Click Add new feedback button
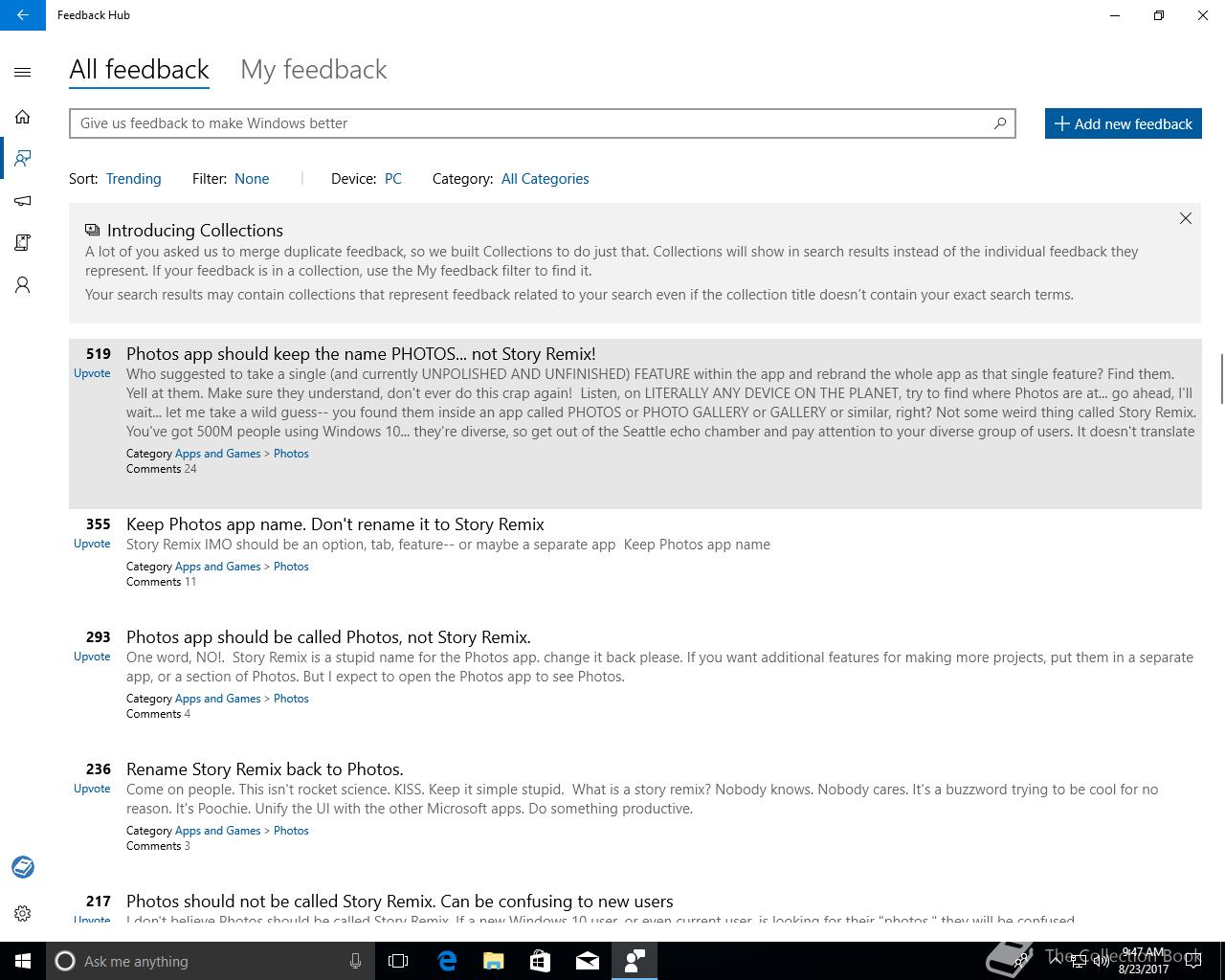Viewport: 1225px width, 980px height. click(1123, 123)
